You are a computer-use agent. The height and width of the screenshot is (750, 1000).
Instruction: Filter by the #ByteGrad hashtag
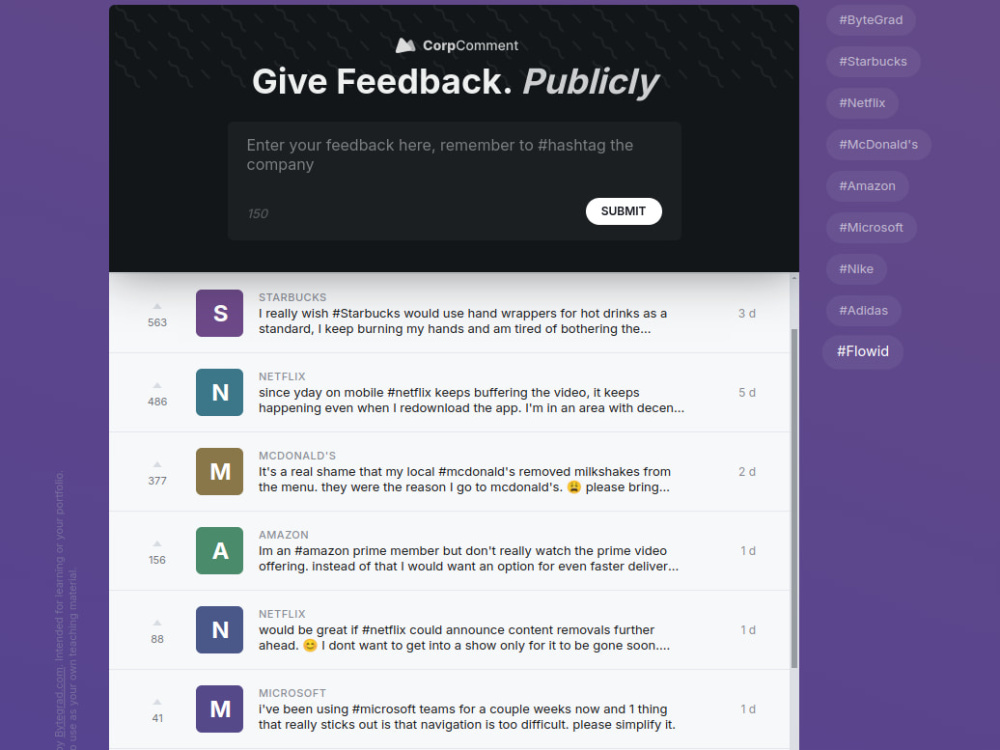tap(871, 20)
